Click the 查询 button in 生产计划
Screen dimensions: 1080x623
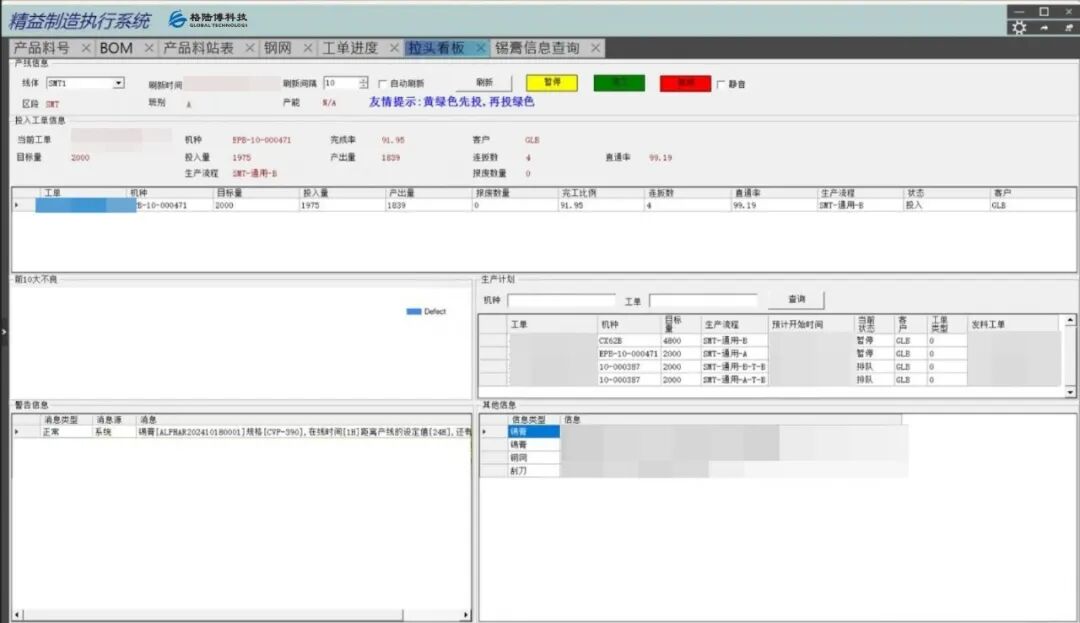(797, 299)
